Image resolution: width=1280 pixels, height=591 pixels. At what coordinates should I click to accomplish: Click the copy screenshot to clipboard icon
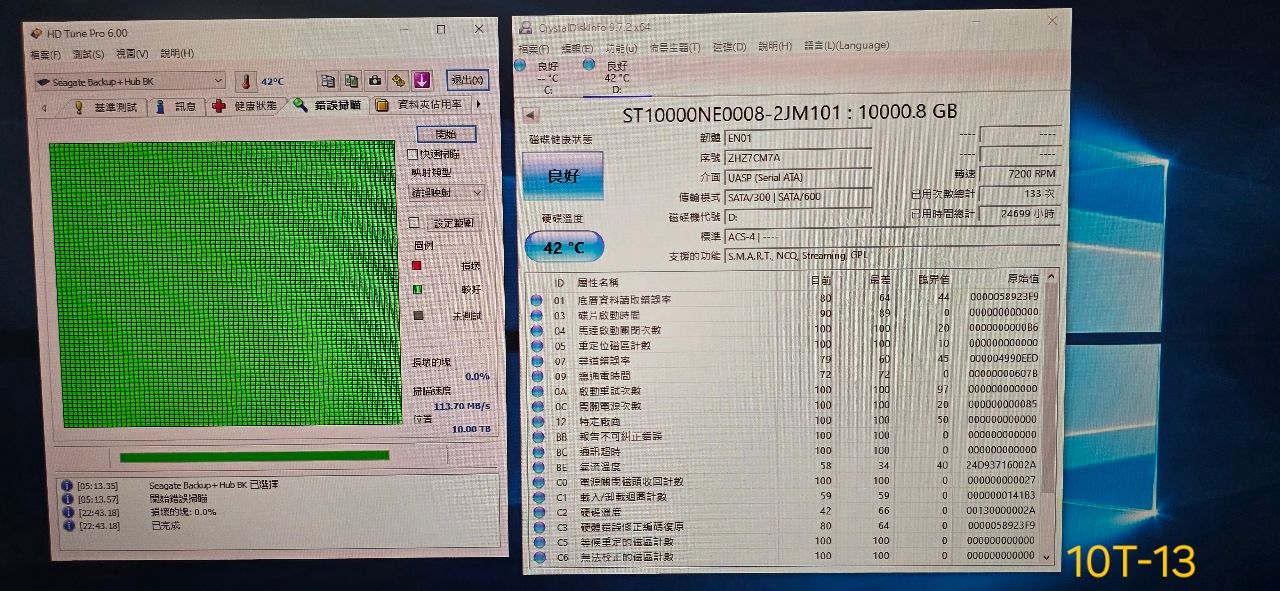click(x=351, y=81)
